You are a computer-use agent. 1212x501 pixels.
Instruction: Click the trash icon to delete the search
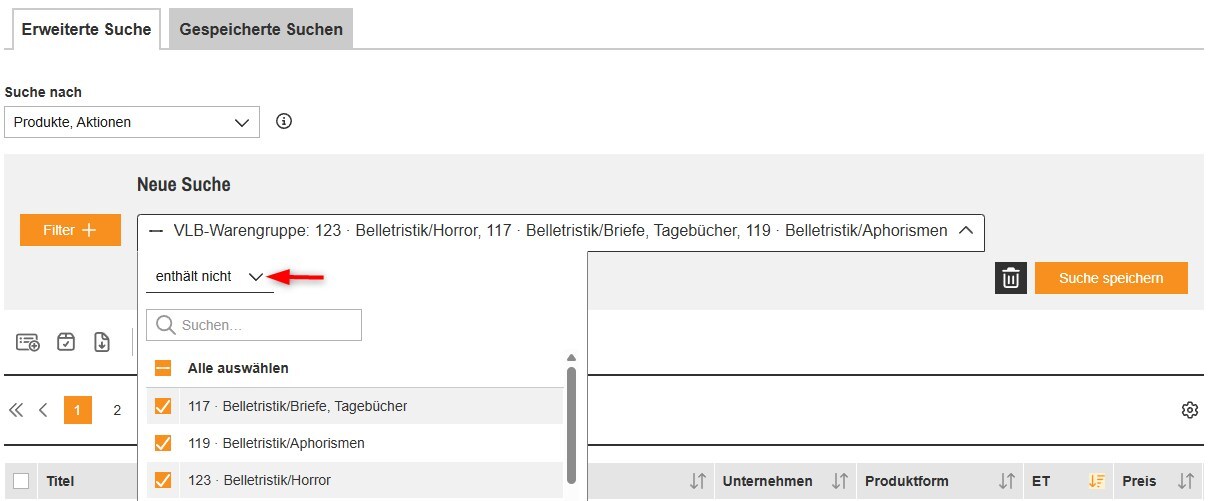1011,278
